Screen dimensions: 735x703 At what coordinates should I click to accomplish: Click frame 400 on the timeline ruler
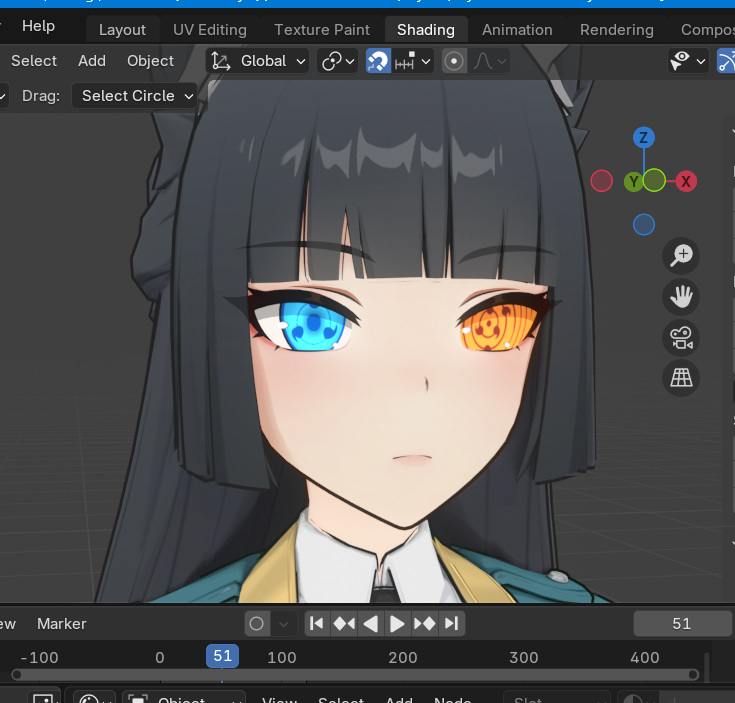coord(645,658)
